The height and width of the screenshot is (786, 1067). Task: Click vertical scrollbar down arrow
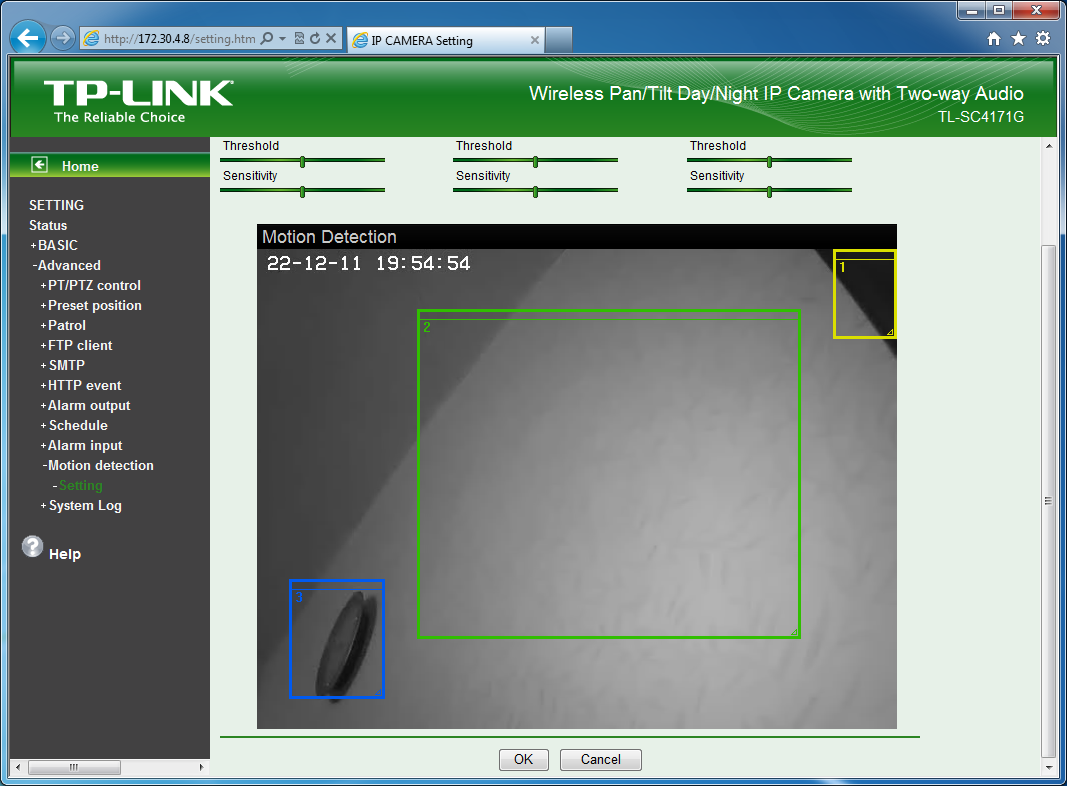[x=1049, y=767]
